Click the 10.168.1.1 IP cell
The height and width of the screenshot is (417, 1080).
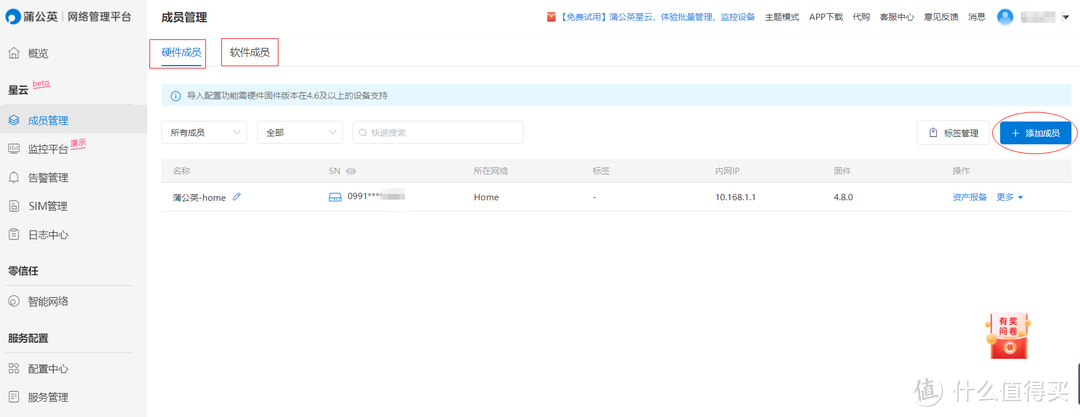[736, 197]
